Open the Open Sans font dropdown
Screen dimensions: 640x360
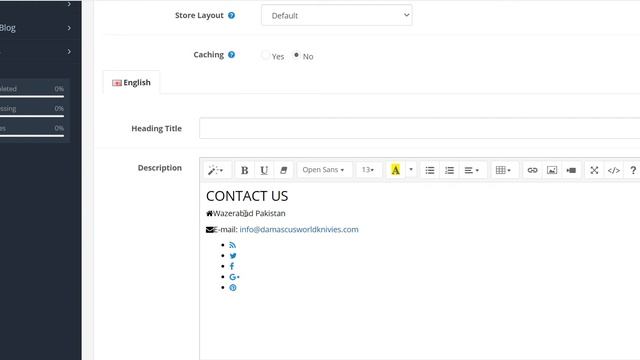323,170
